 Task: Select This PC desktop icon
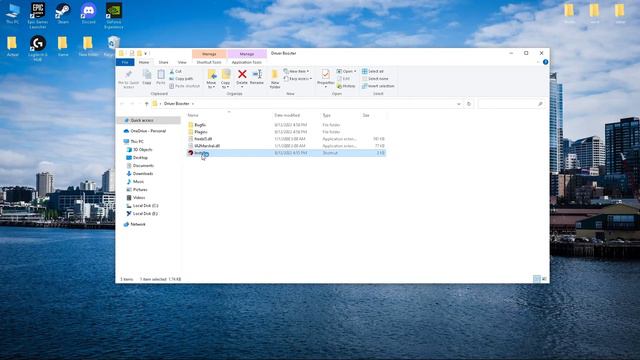coord(13,13)
